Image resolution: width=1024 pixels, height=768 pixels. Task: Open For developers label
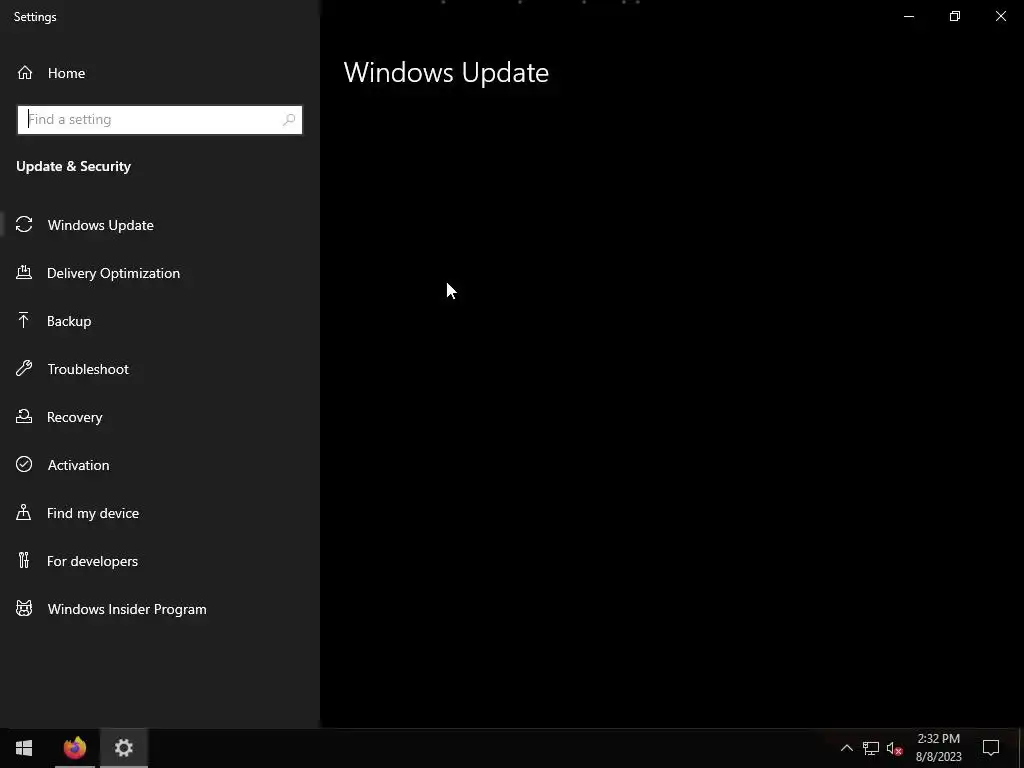pyautogui.click(x=92, y=561)
